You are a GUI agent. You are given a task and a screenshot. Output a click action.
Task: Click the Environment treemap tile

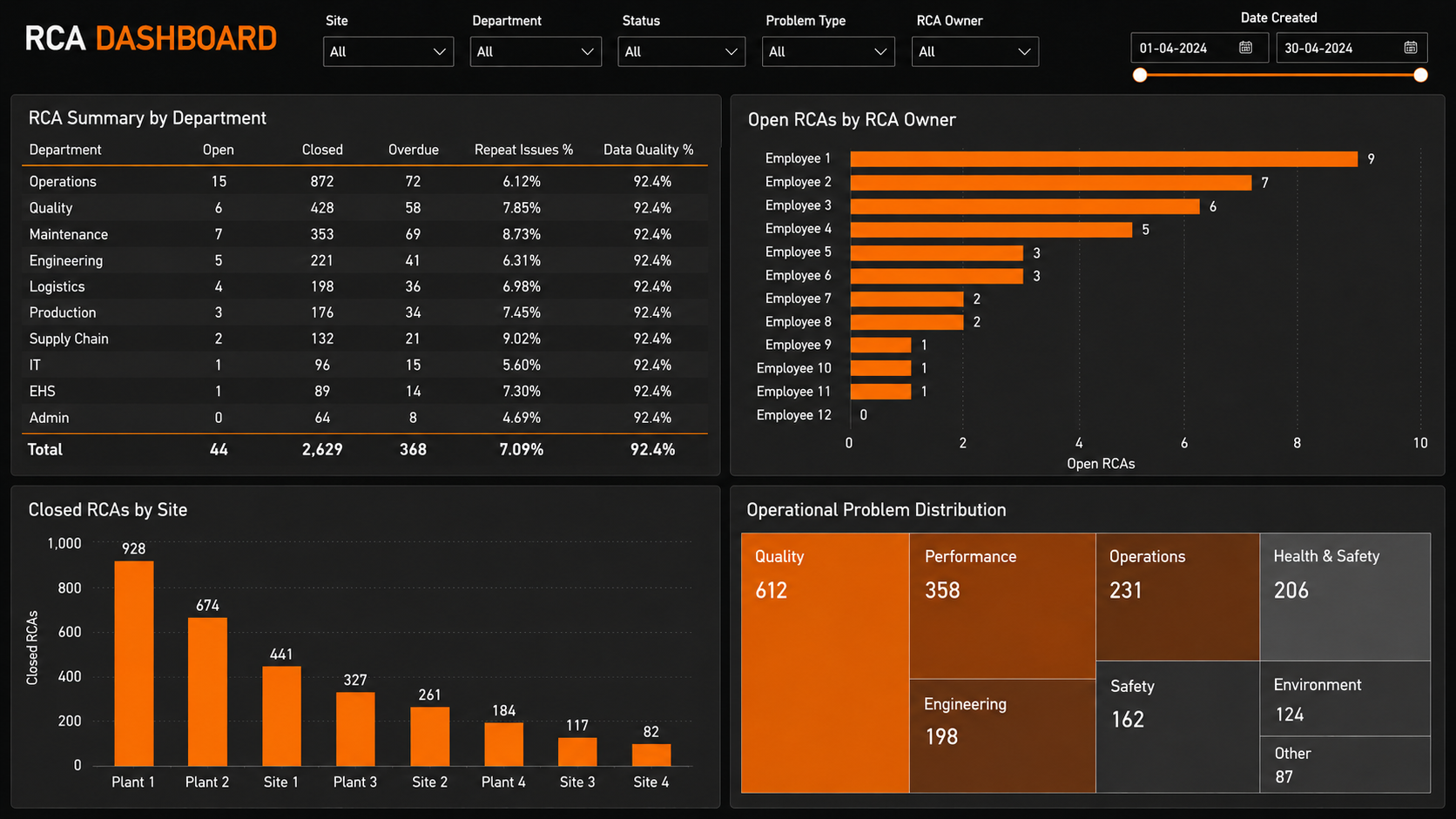pos(1345,699)
